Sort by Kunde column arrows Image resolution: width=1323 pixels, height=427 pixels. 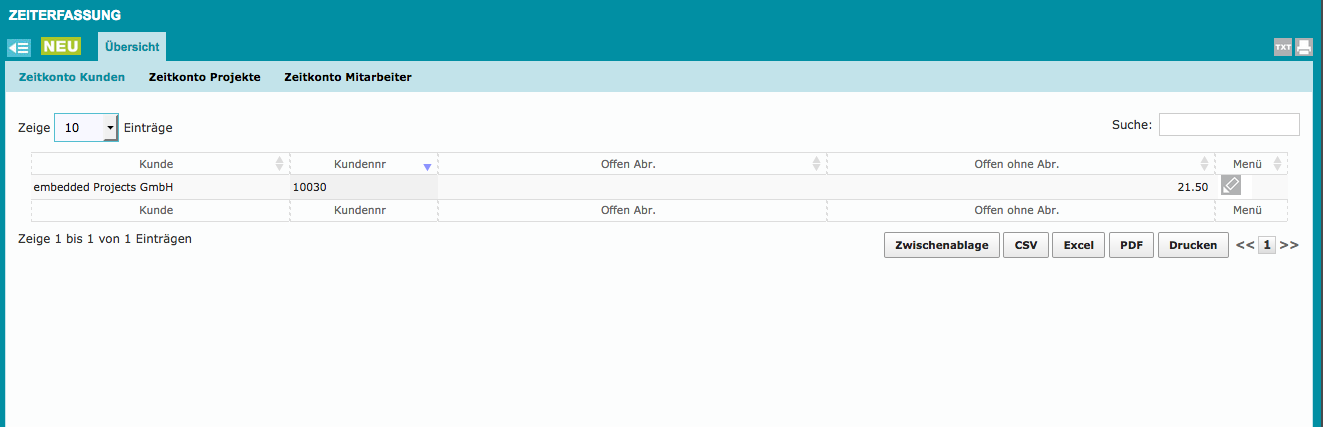tap(279, 164)
